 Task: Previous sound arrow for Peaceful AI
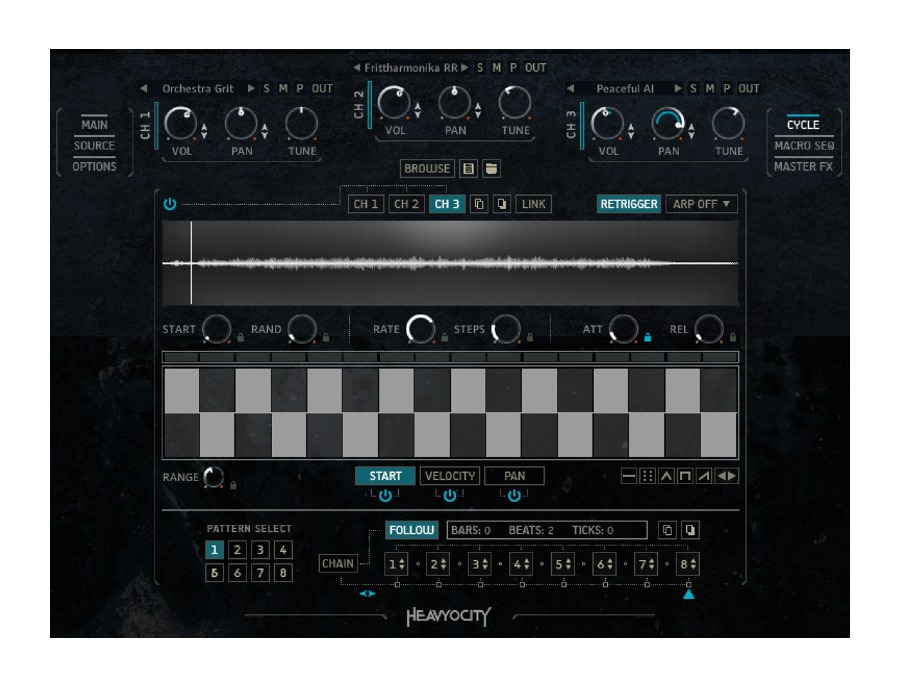coord(570,88)
